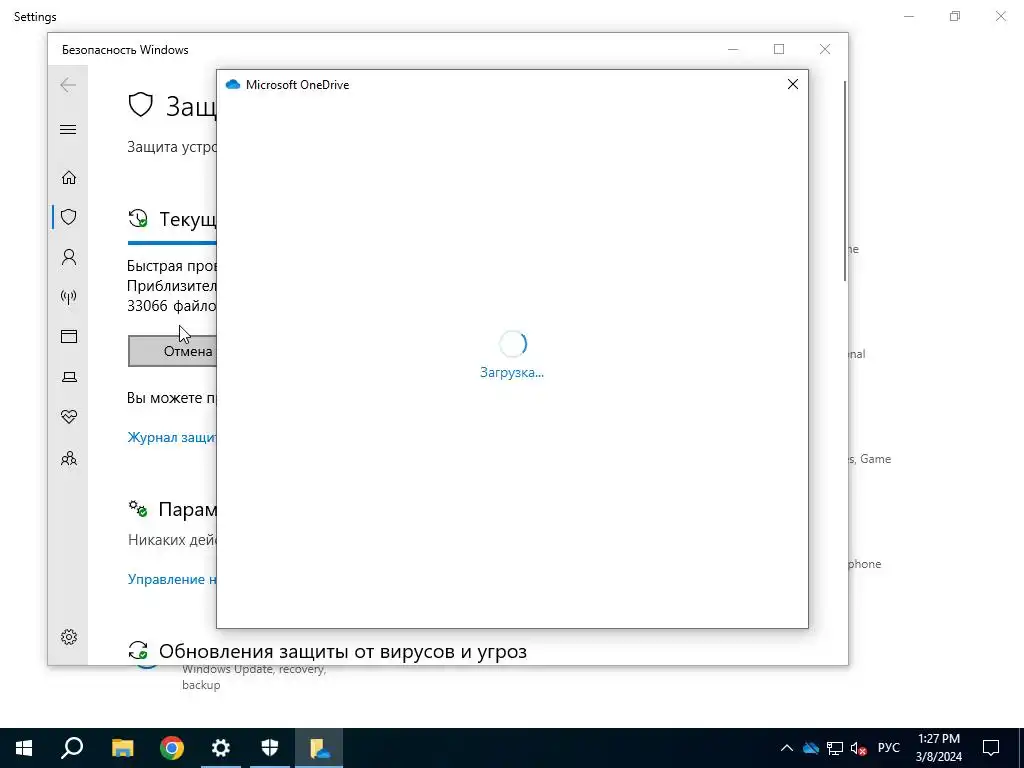Open App & browser control icon

pos(69,336)
